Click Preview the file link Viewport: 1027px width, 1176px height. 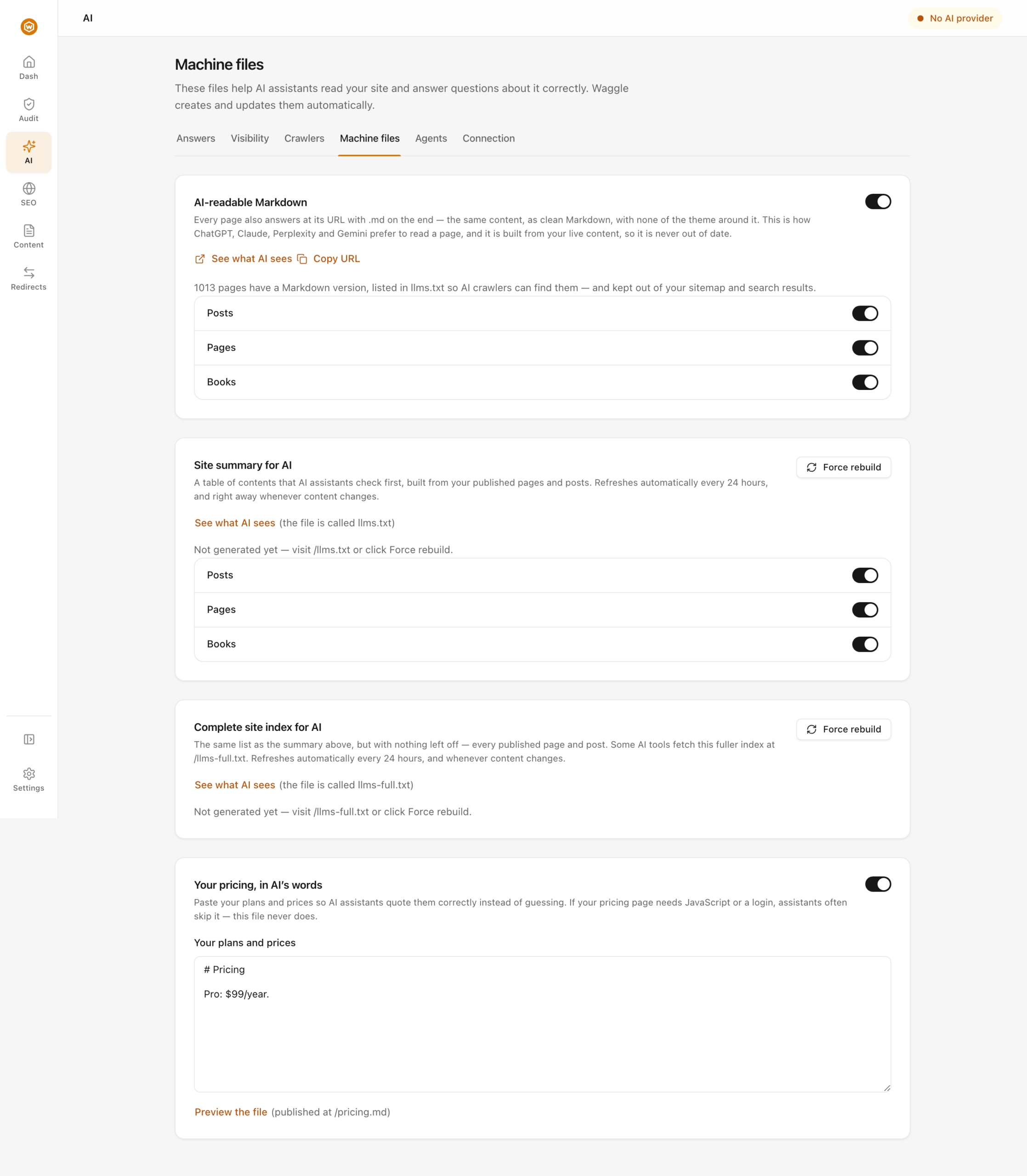pos(230,1112)
